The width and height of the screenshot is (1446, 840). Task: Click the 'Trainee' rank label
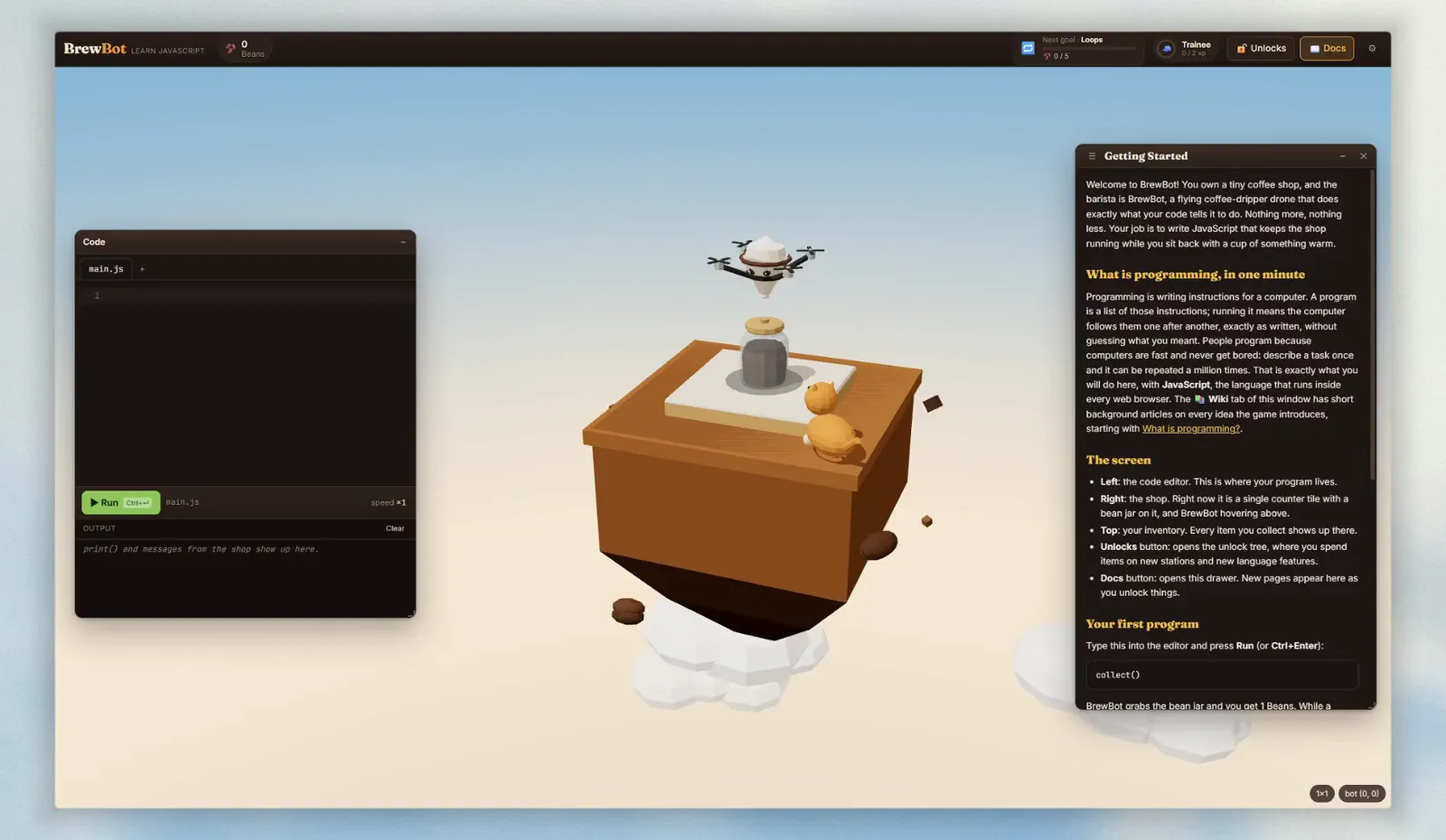(x=1196, y=44)
